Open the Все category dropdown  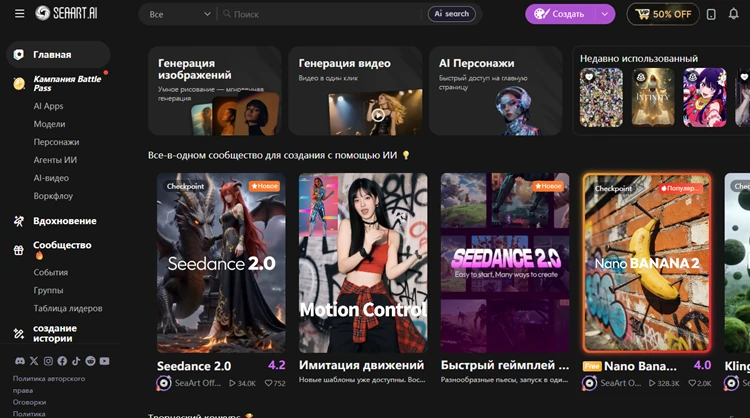coord(179,14)
